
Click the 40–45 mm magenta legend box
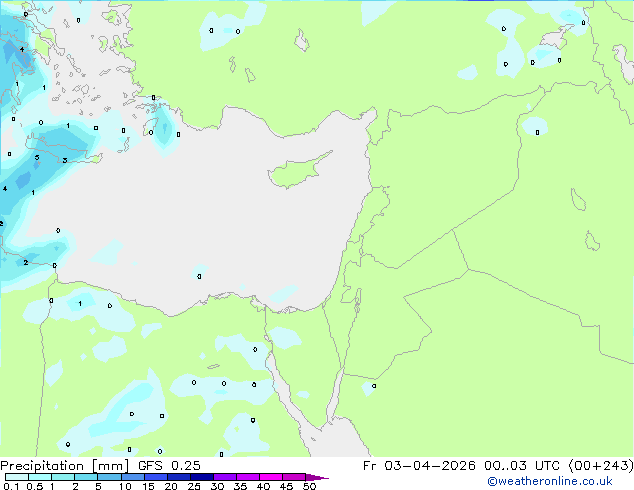tap(271, 477)
